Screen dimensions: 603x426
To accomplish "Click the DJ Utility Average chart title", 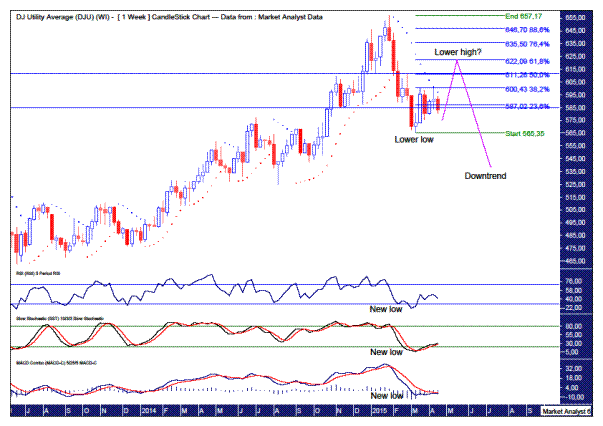I will [x=169, y=17].
